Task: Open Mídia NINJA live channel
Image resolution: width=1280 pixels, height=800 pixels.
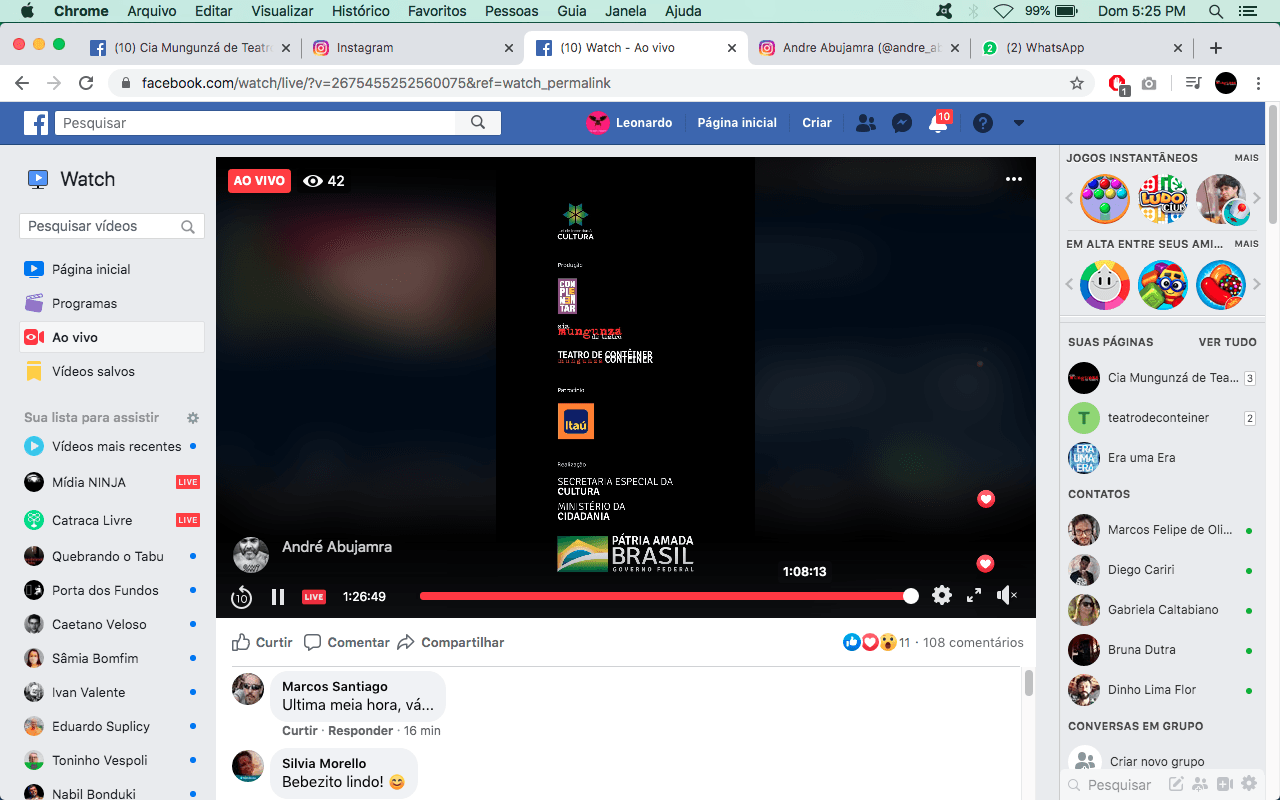Action: tap(112, 482)
